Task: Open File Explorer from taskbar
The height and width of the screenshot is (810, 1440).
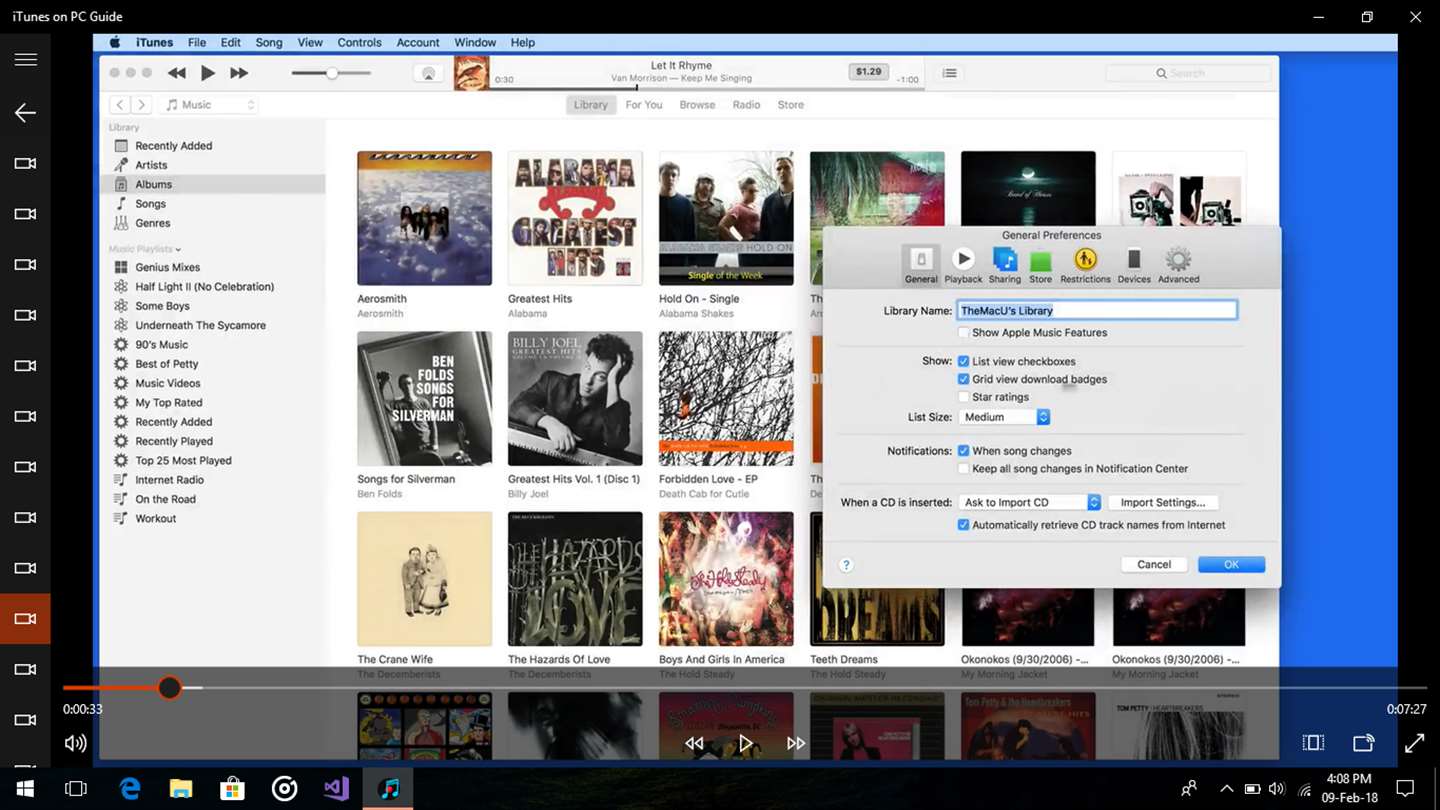Action: pyautogui.click(x=181, y=789)
